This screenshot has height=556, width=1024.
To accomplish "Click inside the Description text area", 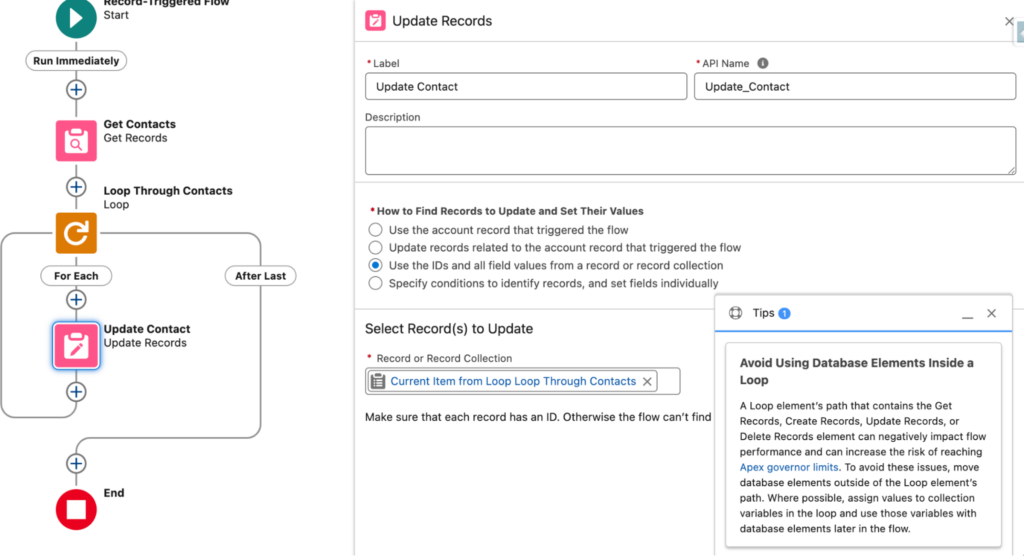I will (690, 150).
